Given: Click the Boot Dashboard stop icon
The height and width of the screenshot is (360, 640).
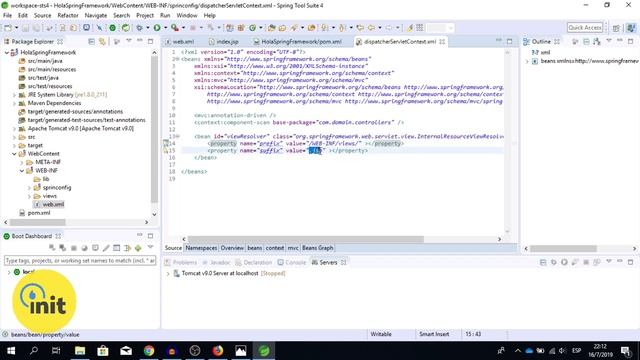Looking at the screenshot, I should coord(74,248).
